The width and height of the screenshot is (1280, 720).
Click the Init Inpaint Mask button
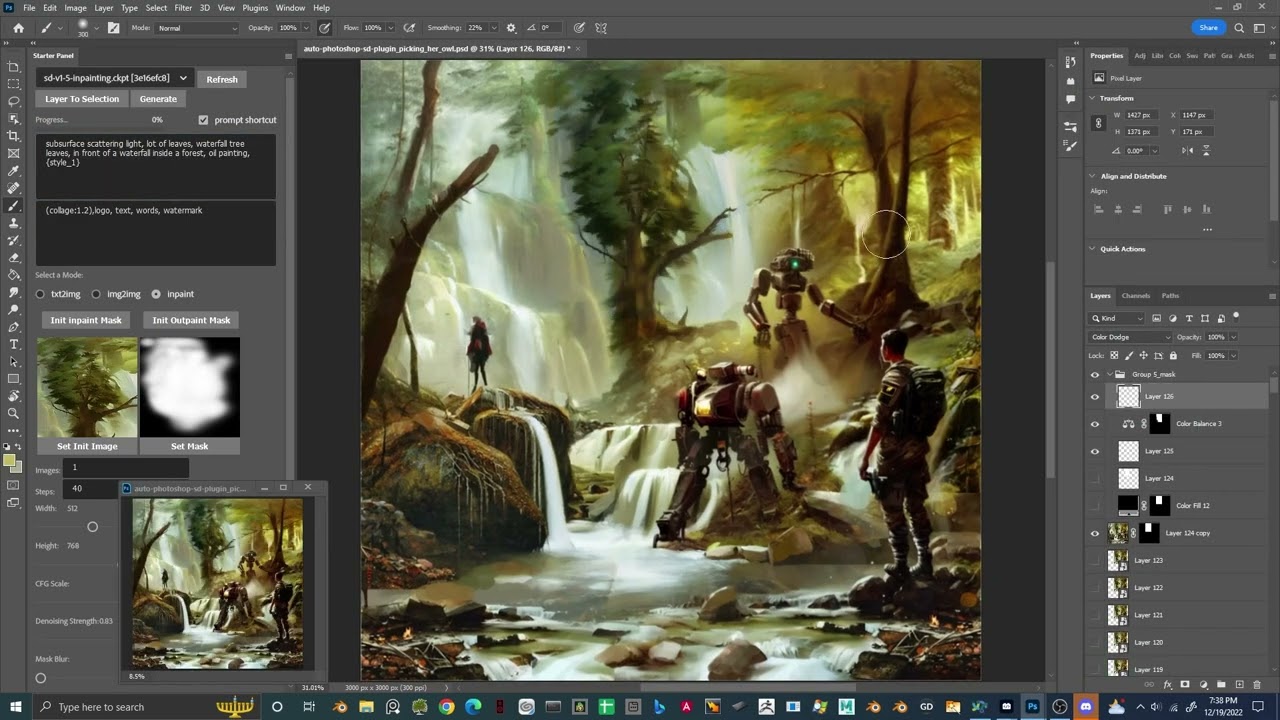click(x=86, y=320)
